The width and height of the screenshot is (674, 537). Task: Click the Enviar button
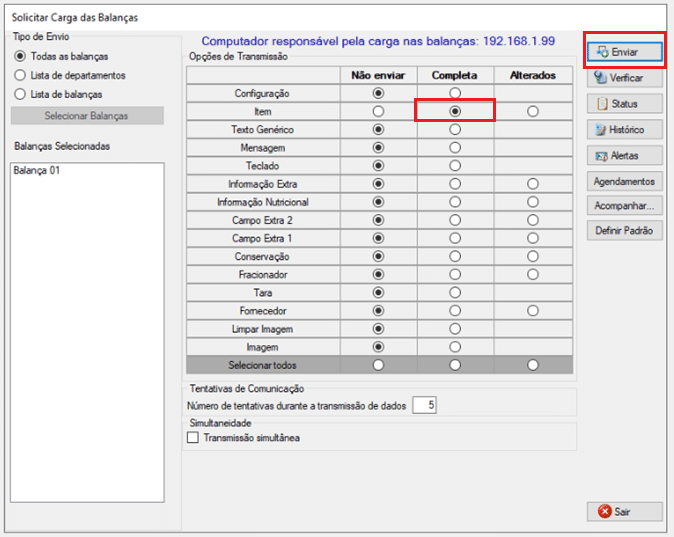624,51
